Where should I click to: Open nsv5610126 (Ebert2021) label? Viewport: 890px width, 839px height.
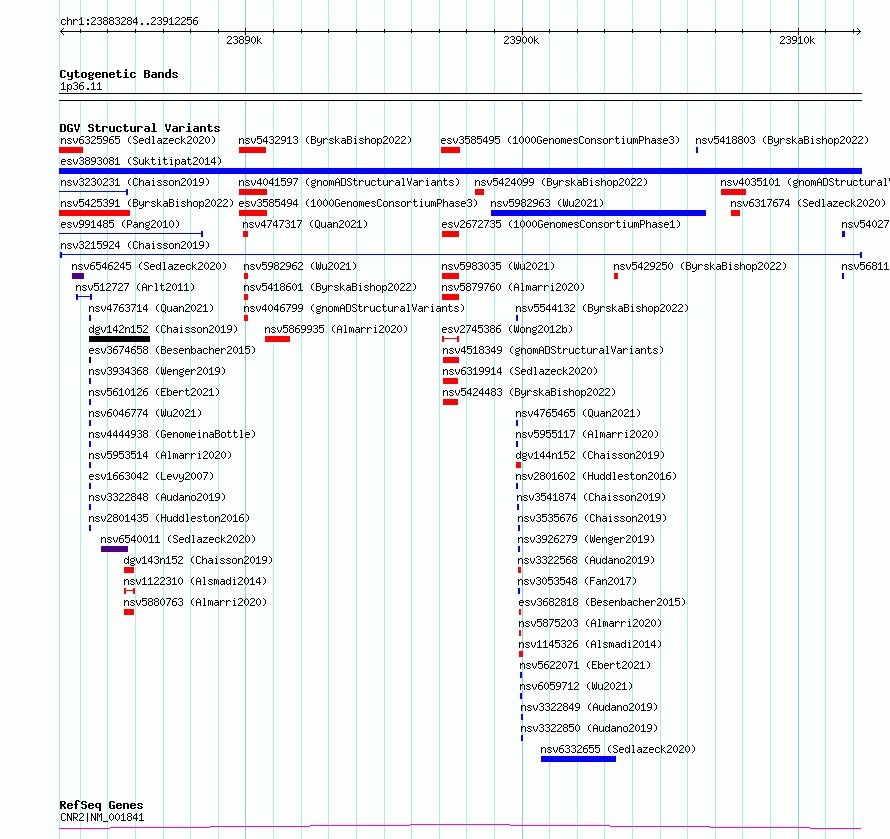click(x=154, y=392)
